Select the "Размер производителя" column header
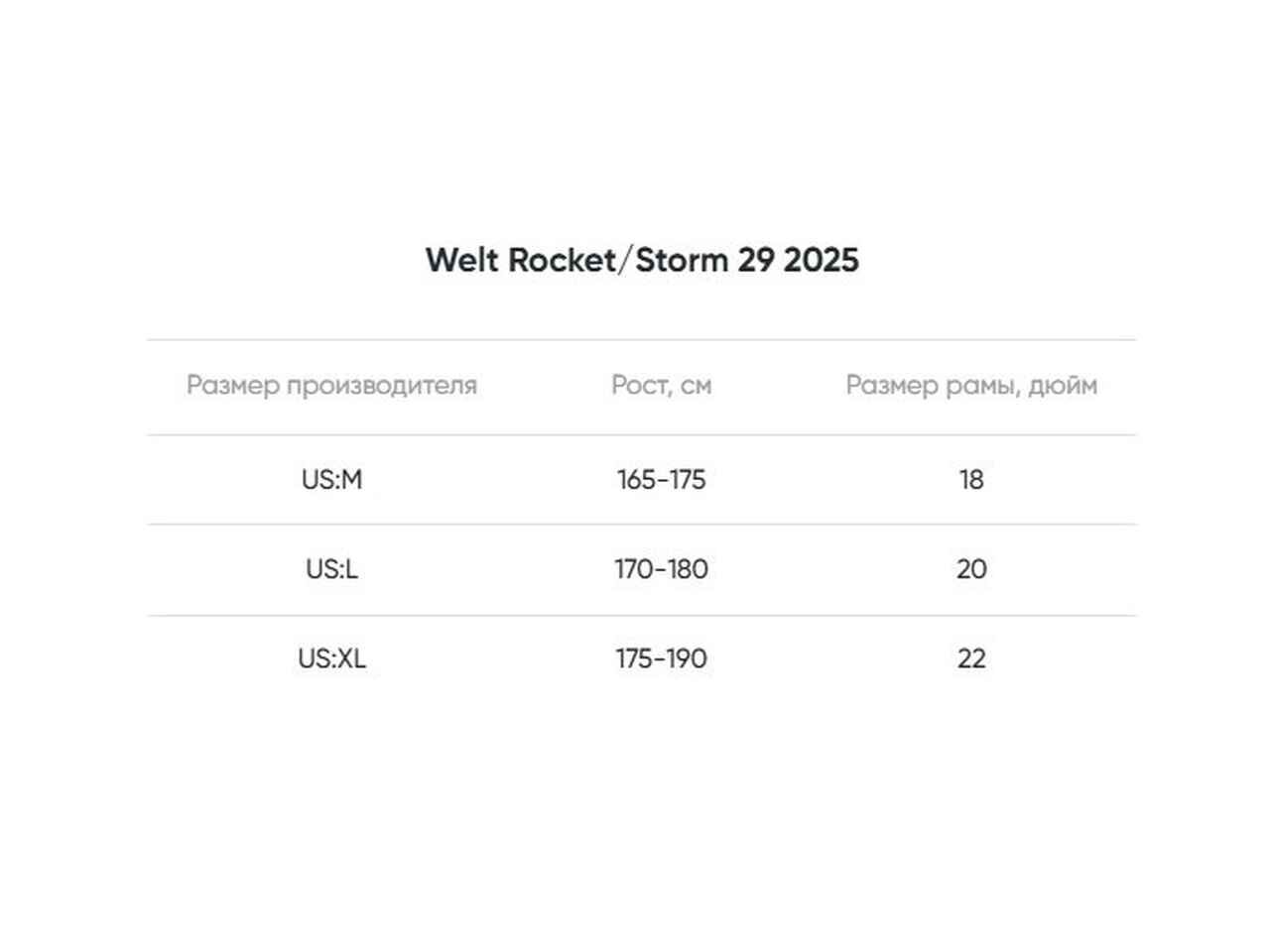 [331, 385]
